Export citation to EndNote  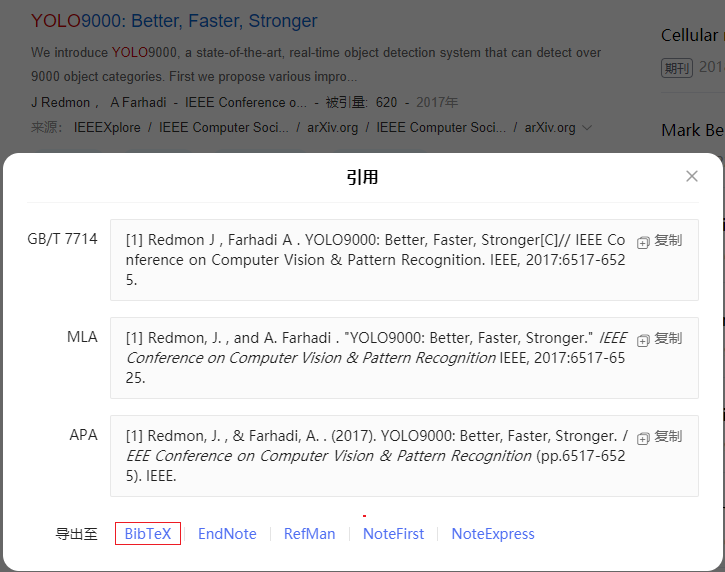pyautogui.click(x=227, y=534)
